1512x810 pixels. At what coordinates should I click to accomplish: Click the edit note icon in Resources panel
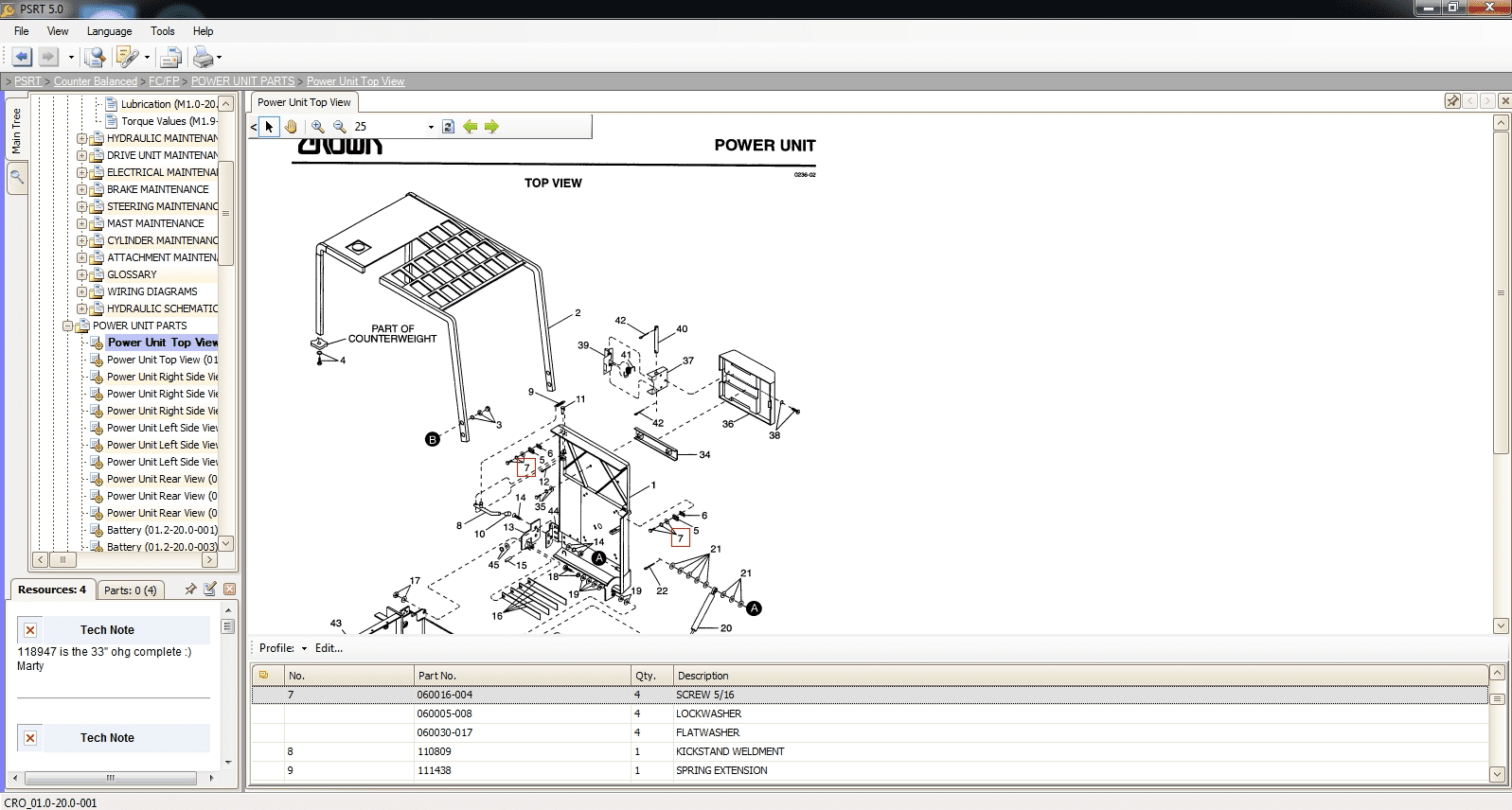point(210,589)
